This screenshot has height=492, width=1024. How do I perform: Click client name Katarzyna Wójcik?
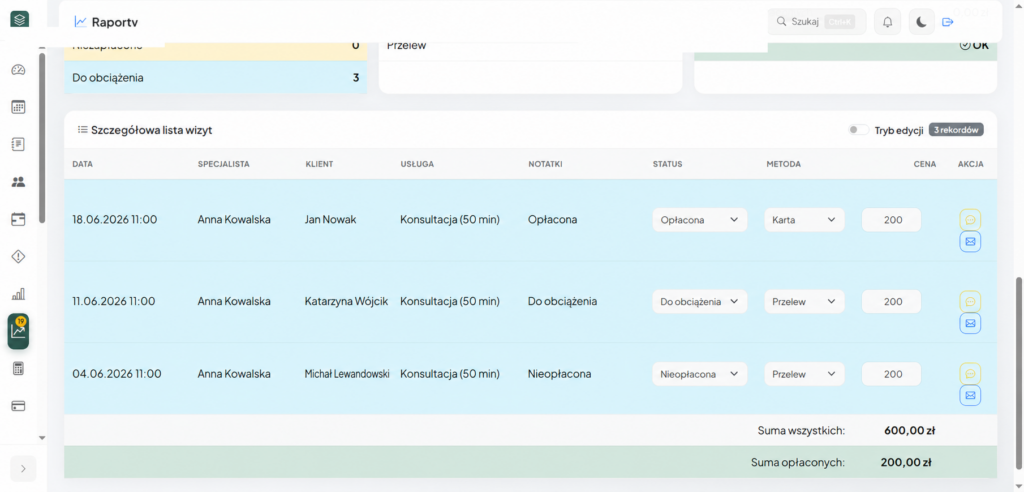coord(347,302)
